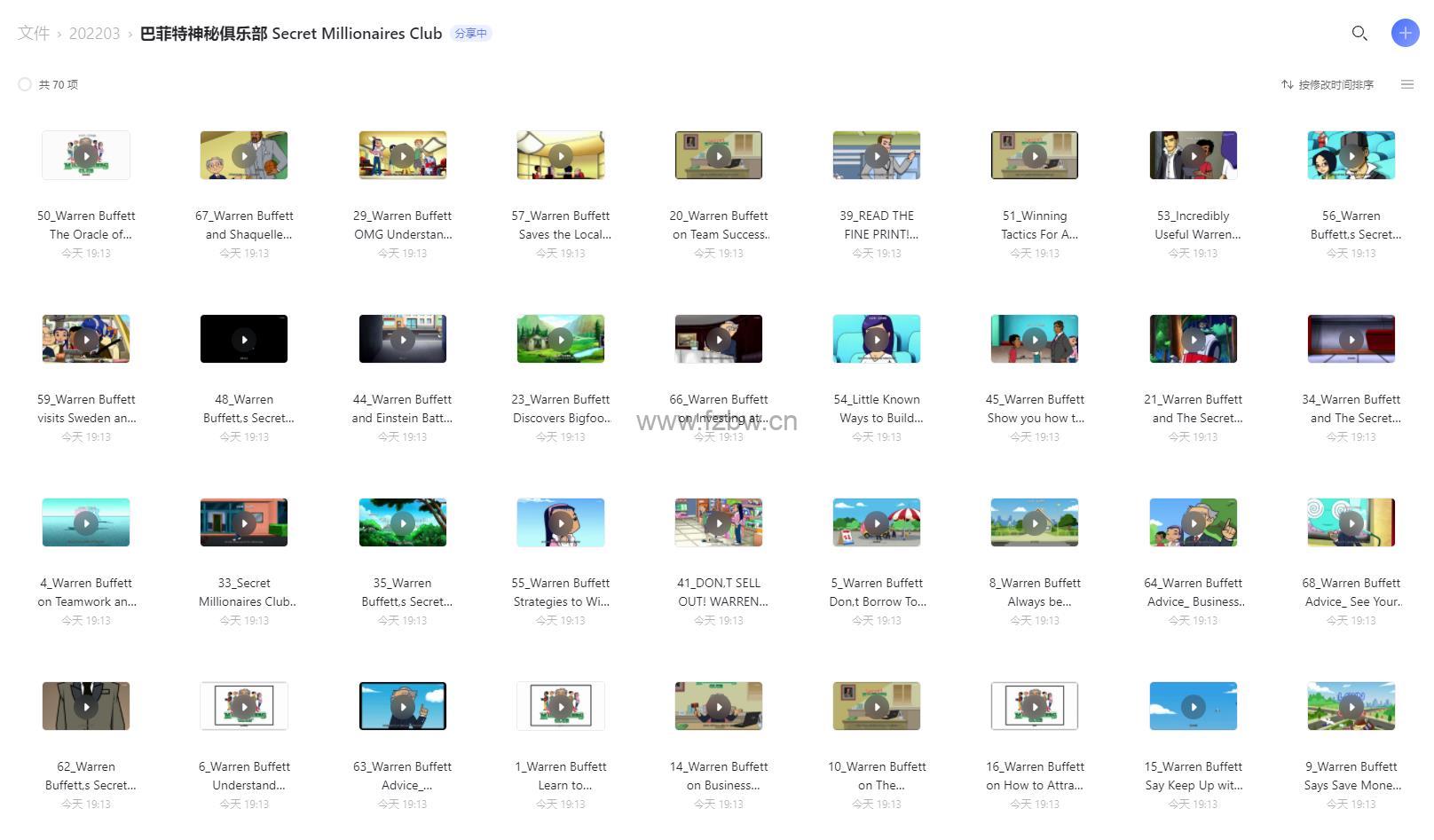Play 15_Warren Buffett Say Keep Up video
Screen dimensions: 1434x840
click(1194, 706)
